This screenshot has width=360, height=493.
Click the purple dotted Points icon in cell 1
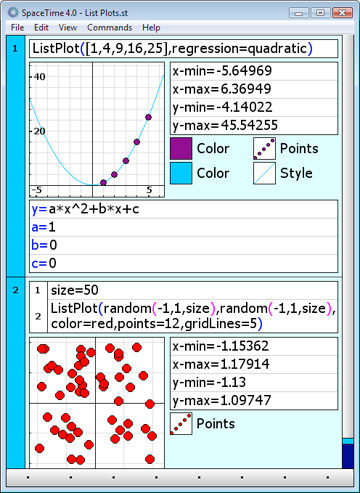coord(264,148)
